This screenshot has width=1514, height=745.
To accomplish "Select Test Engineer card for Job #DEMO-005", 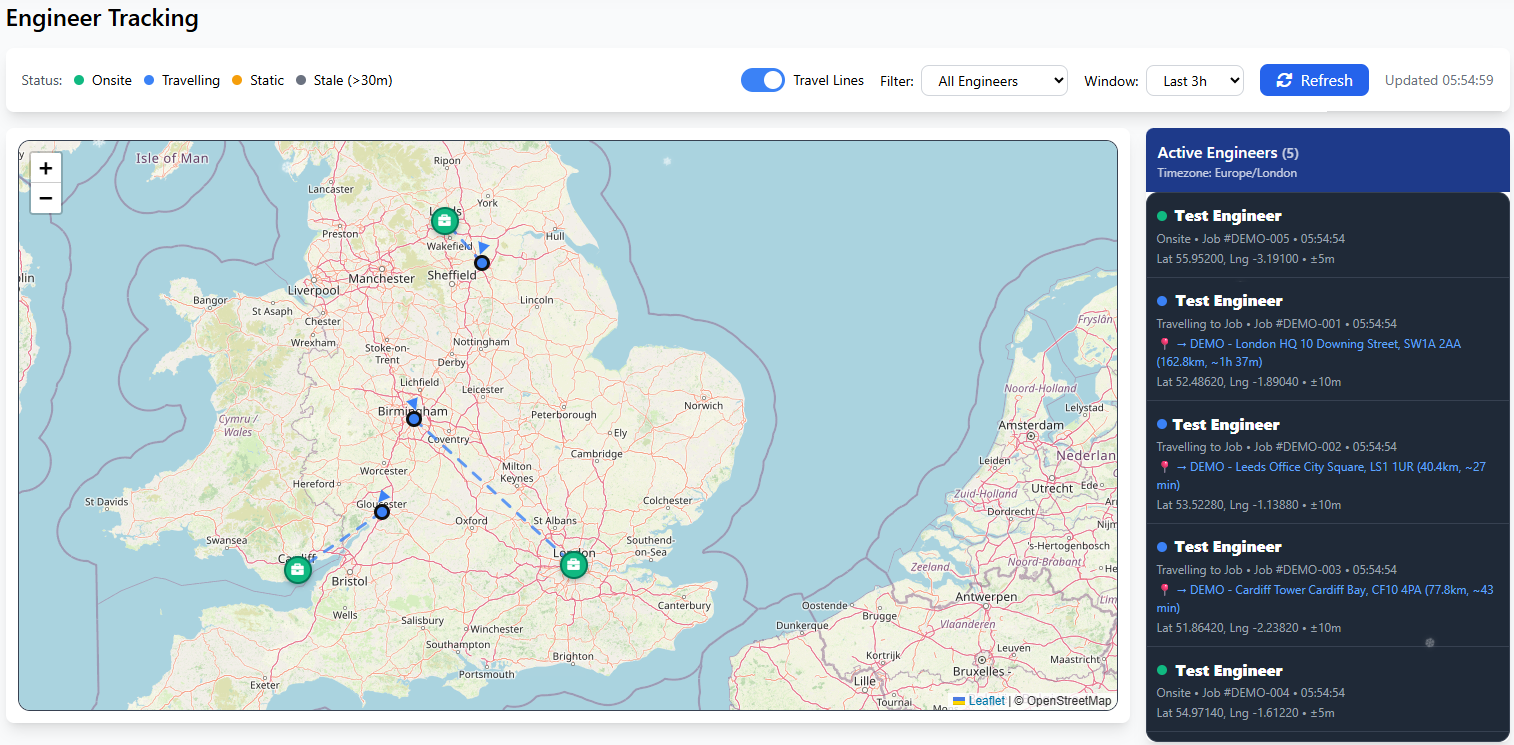I will 1327,236.
